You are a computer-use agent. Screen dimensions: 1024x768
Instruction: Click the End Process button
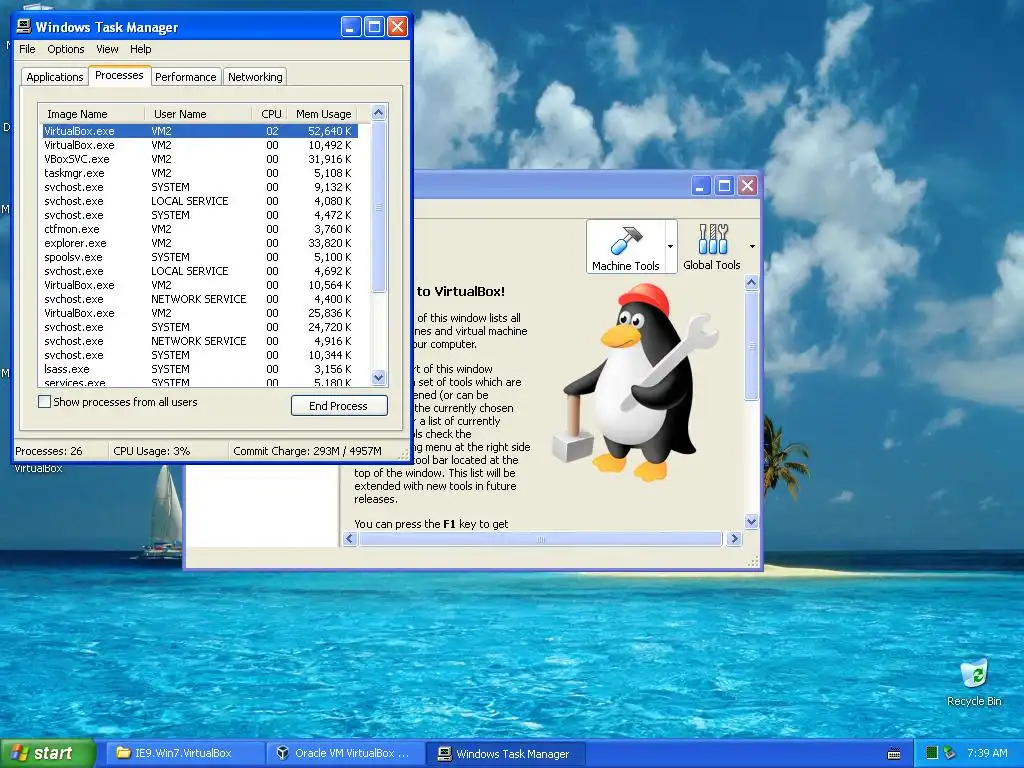(339, 406)
